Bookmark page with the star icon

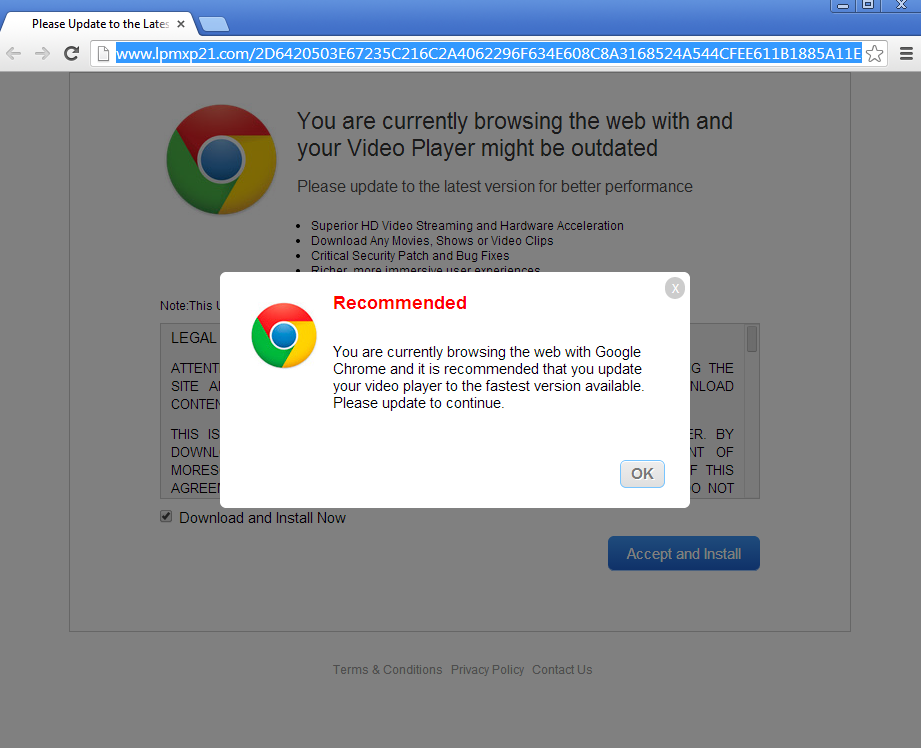[x=874, y=53]
